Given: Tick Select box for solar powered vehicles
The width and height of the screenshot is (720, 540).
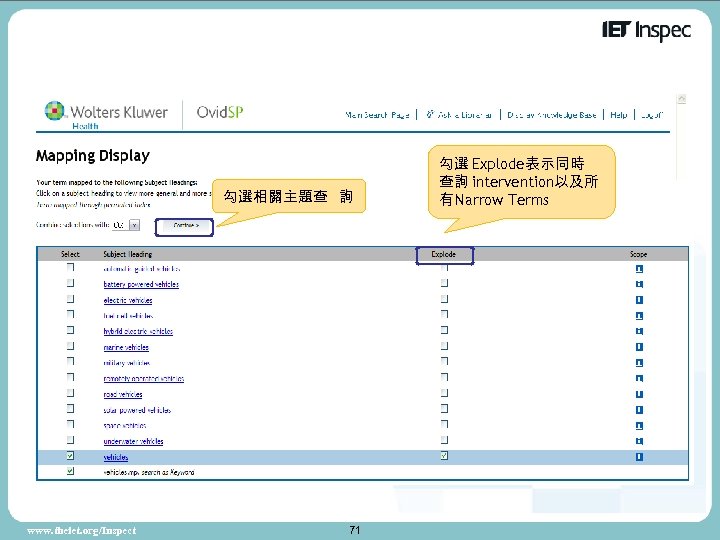Looking at the screenshot, I should pyautogui.click(x=70, y=409).
